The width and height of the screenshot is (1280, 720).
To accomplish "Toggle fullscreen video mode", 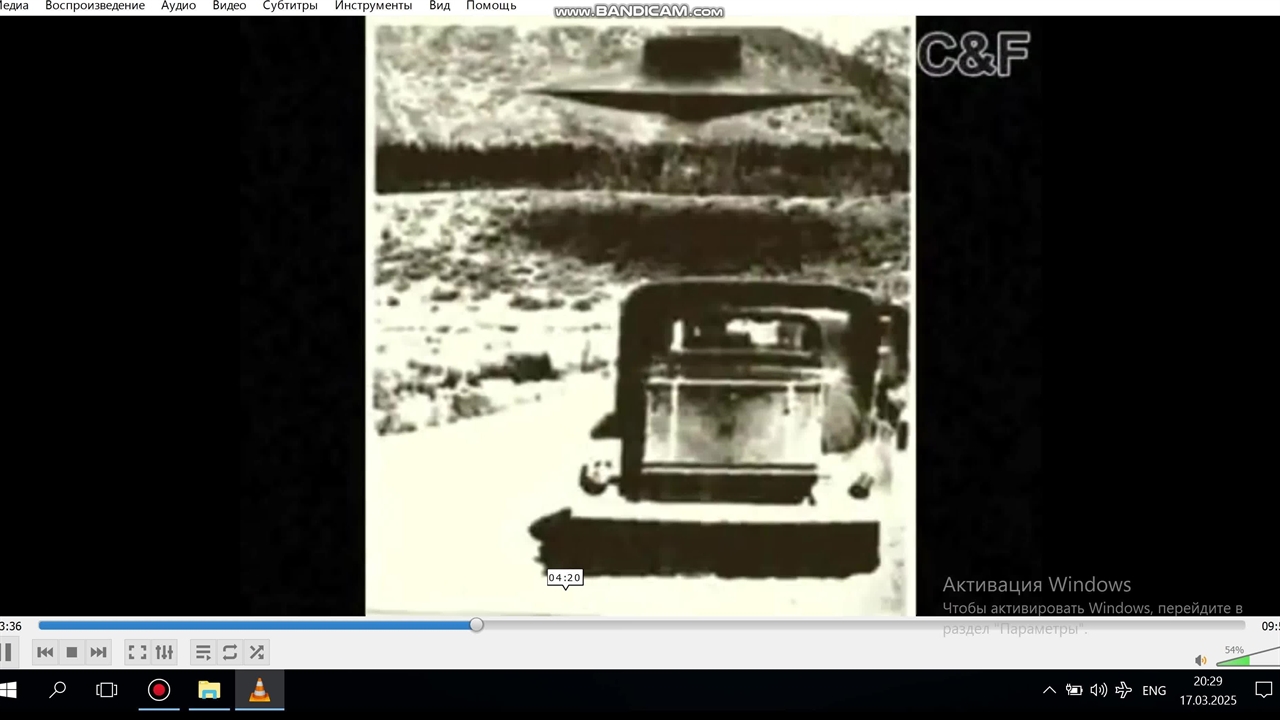I will [x=137, y=652].
